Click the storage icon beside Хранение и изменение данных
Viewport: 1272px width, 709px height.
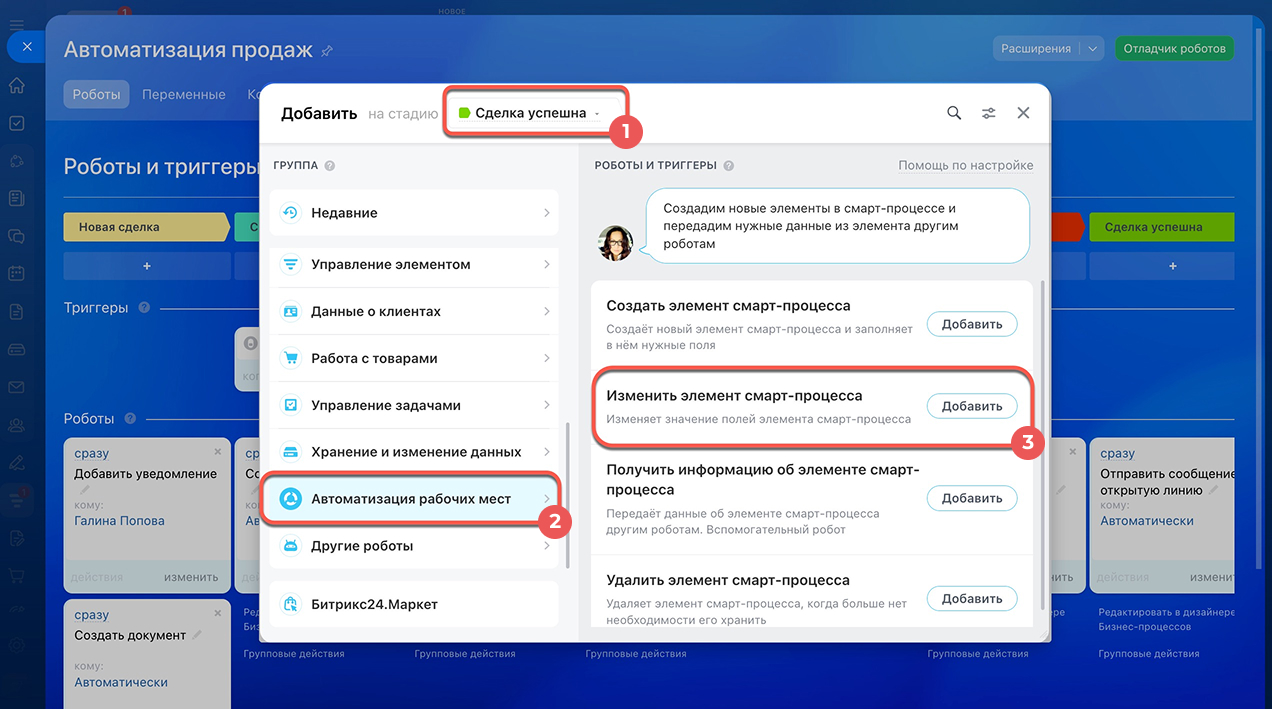coord(291,452)
